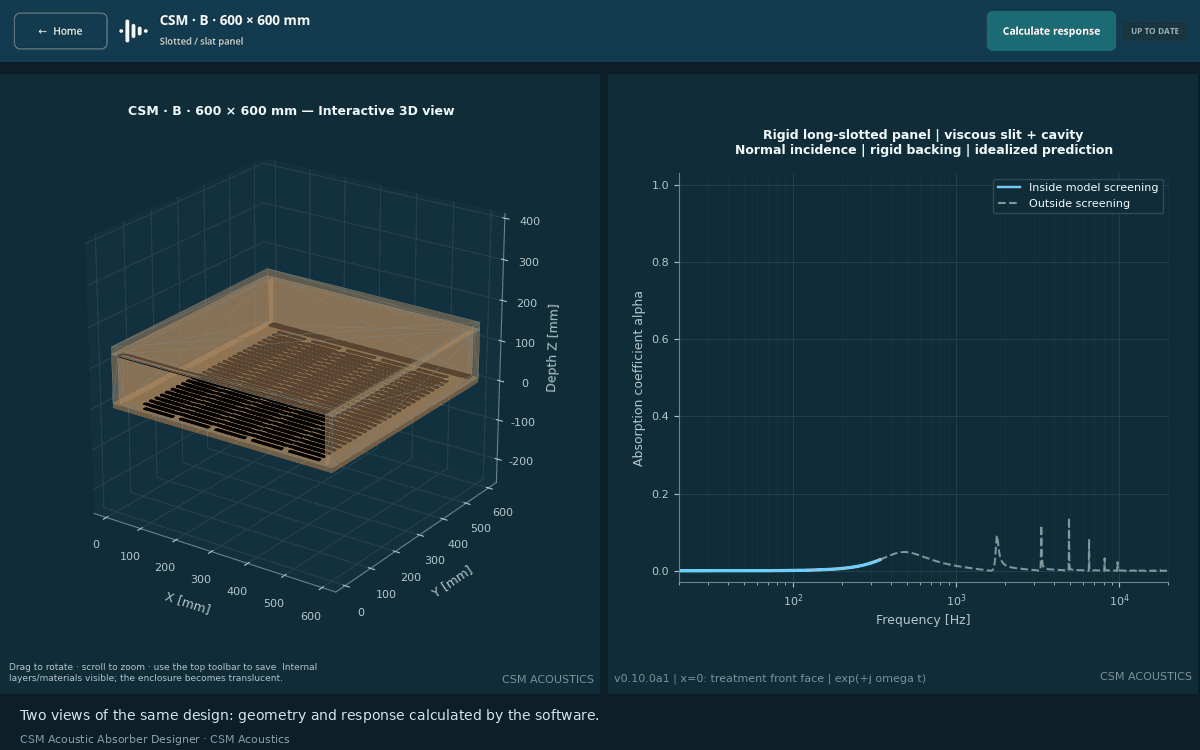This screenshot has width=1200, height=750.
Task: Go back using the Home button
Action: click(x=60, y=31)
